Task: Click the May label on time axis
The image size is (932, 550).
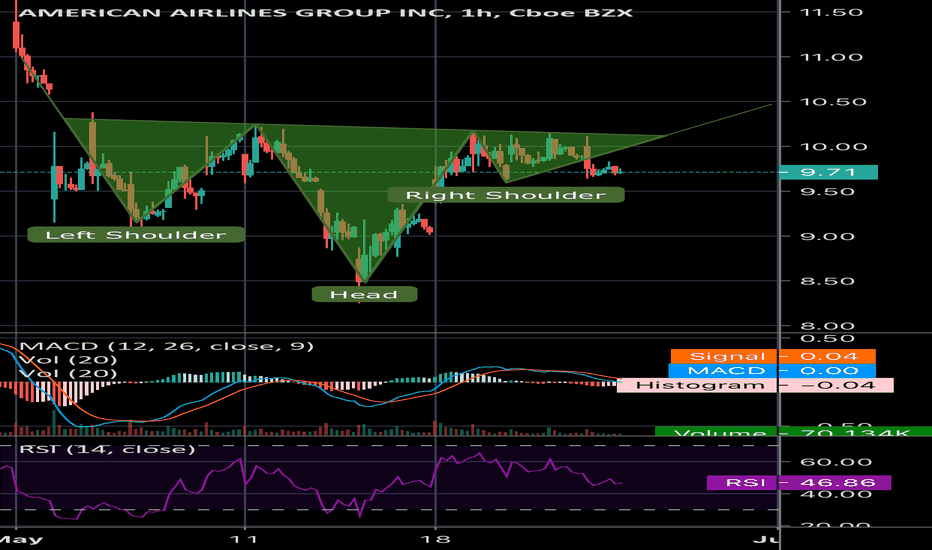Action: click(x=21, y=539)
